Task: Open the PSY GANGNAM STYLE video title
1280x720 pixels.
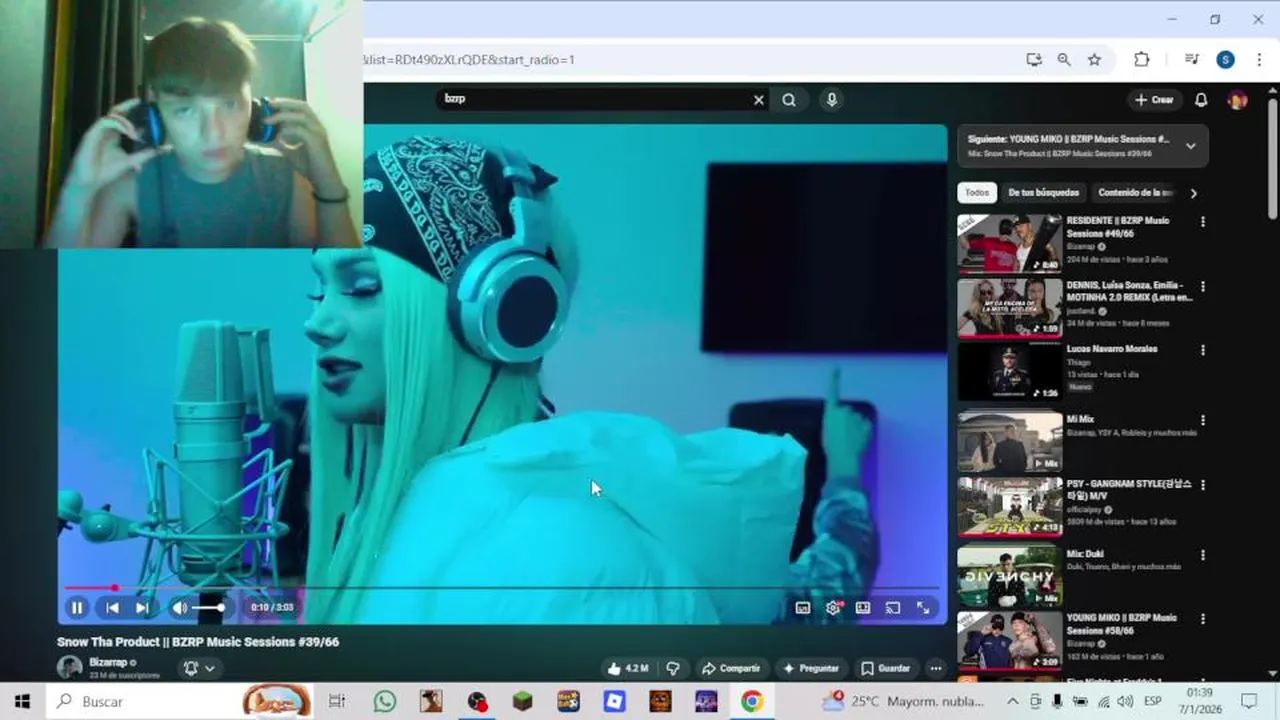Action: (x=1129, y=490)
